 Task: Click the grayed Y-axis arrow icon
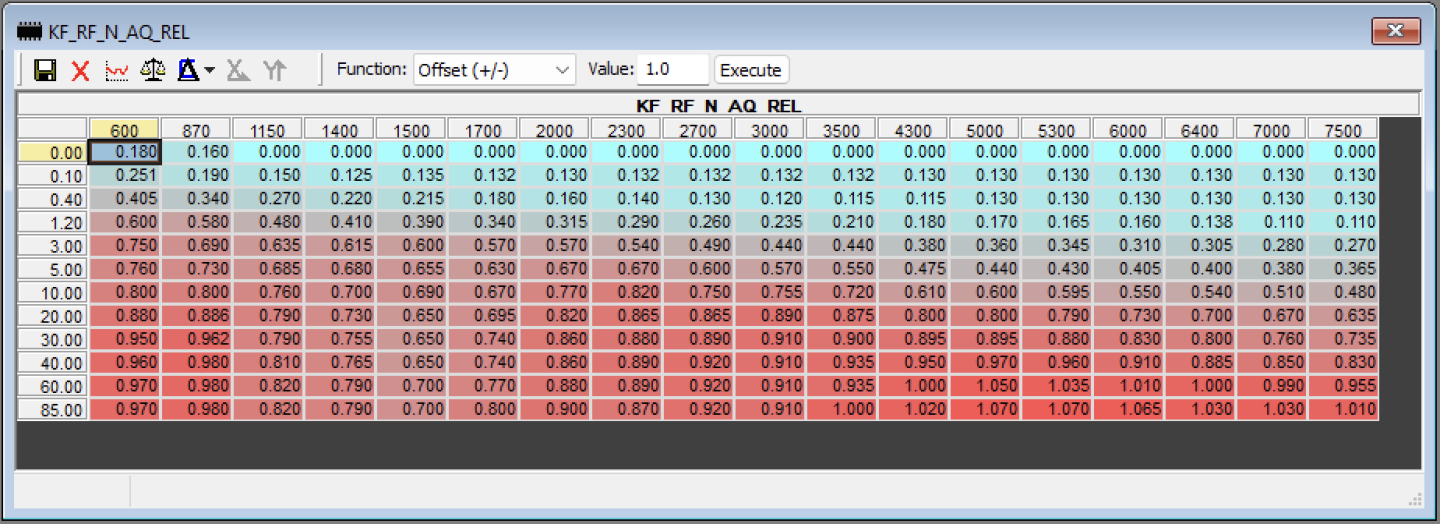274,70
